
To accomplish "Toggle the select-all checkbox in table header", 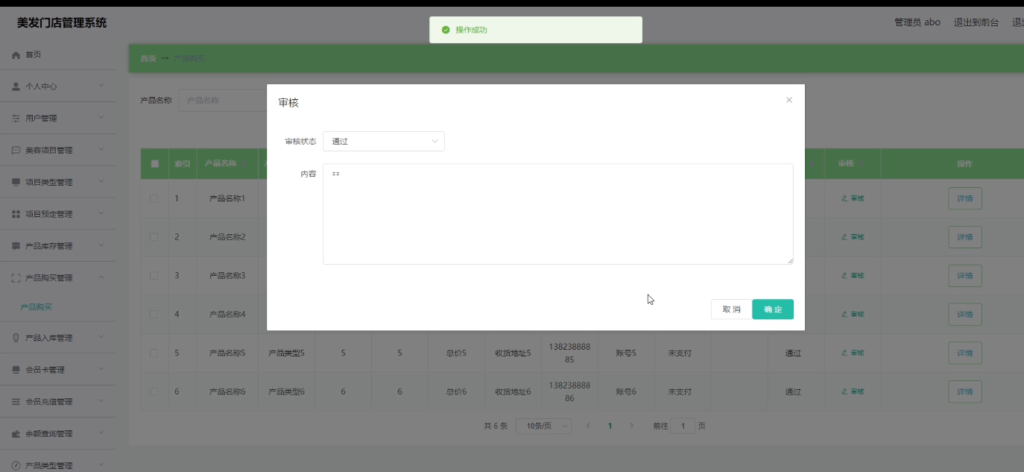I will [155, 164].
